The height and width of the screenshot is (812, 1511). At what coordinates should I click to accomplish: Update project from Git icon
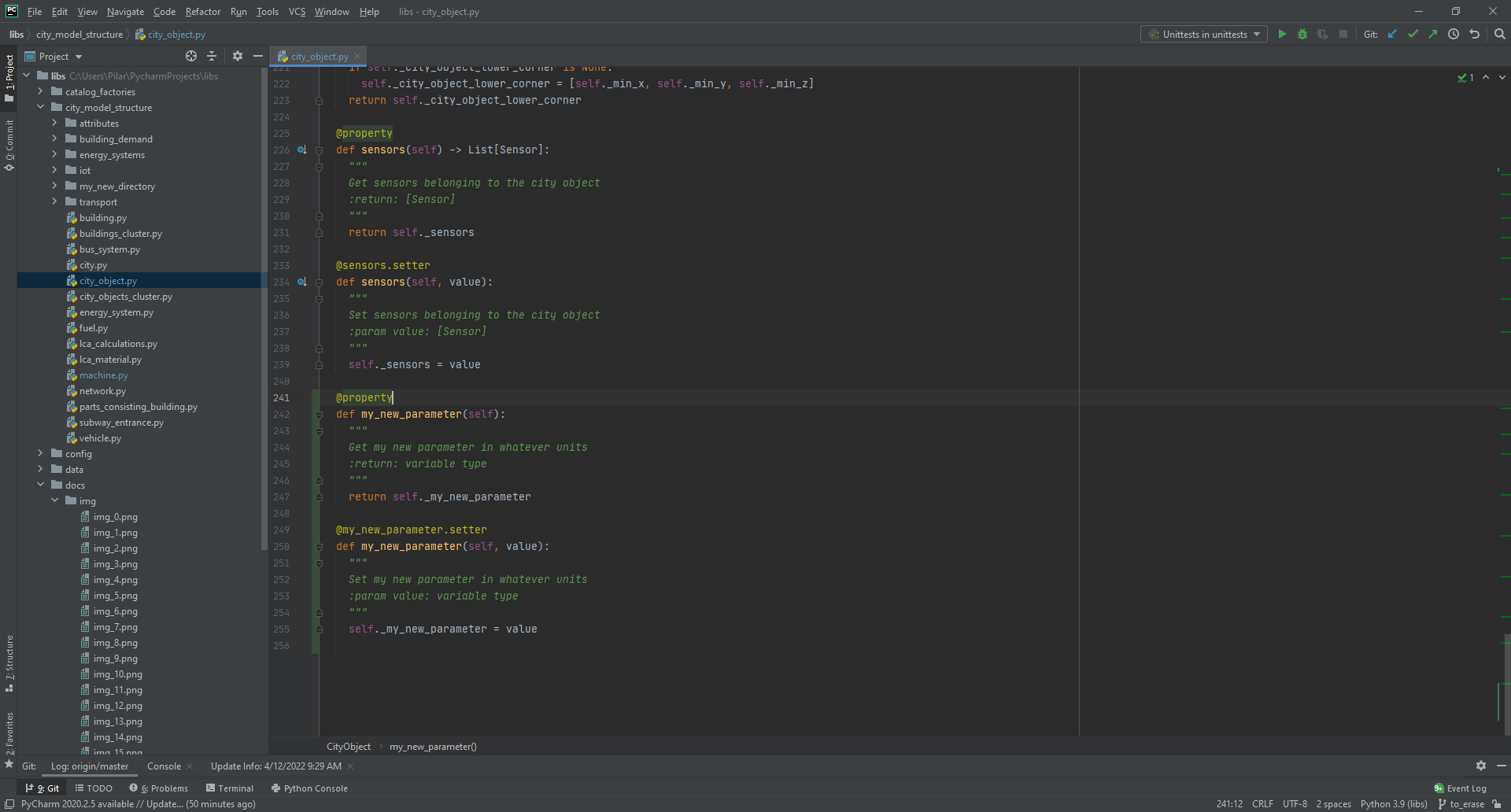(x=1392, y=34)
